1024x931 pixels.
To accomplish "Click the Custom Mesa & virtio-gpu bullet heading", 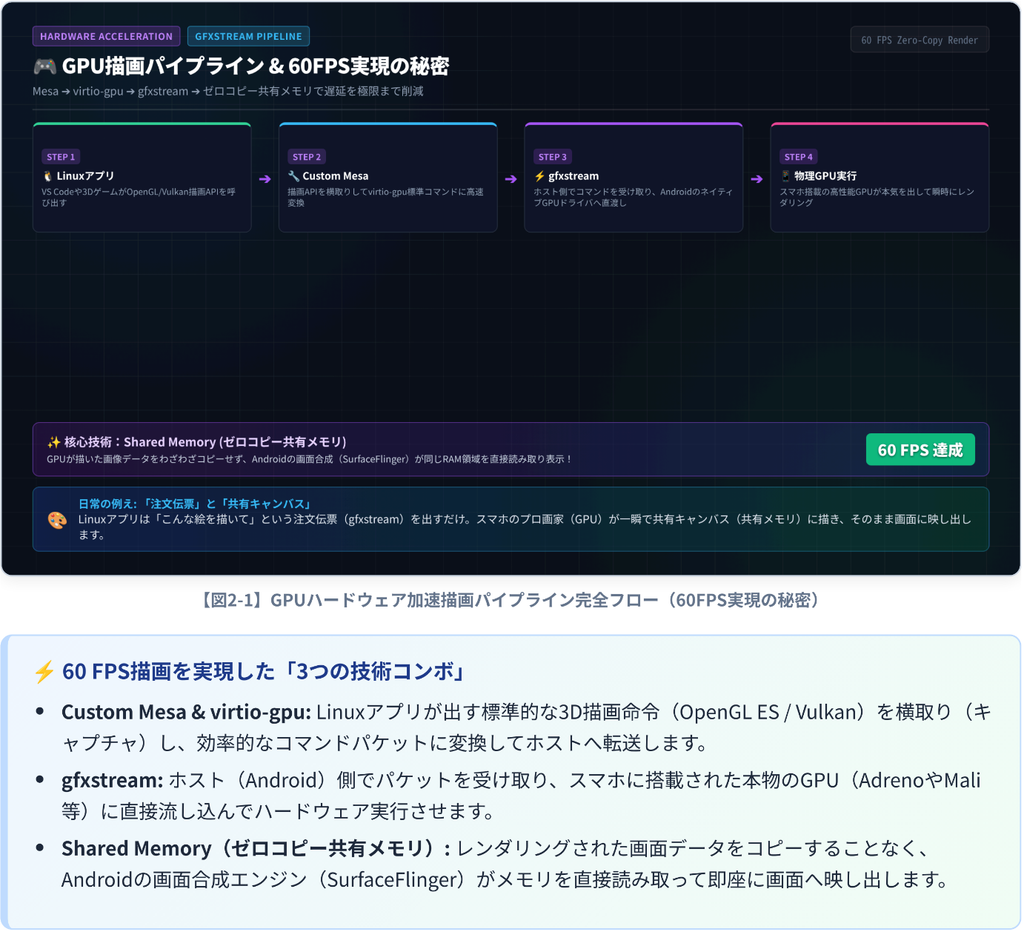I will (x=186, y=712).
